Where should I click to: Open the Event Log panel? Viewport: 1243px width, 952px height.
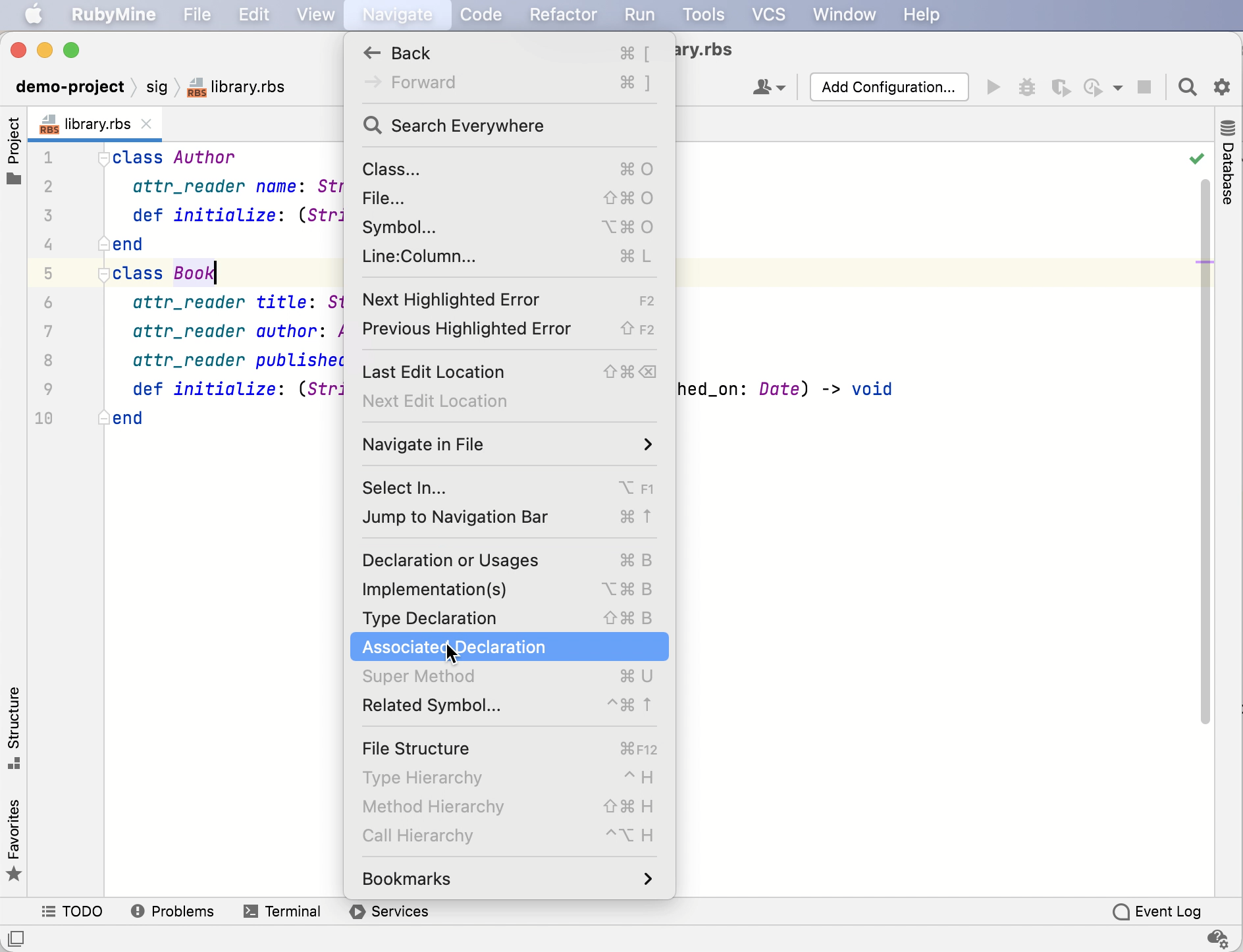click(x=1157, y=911)
